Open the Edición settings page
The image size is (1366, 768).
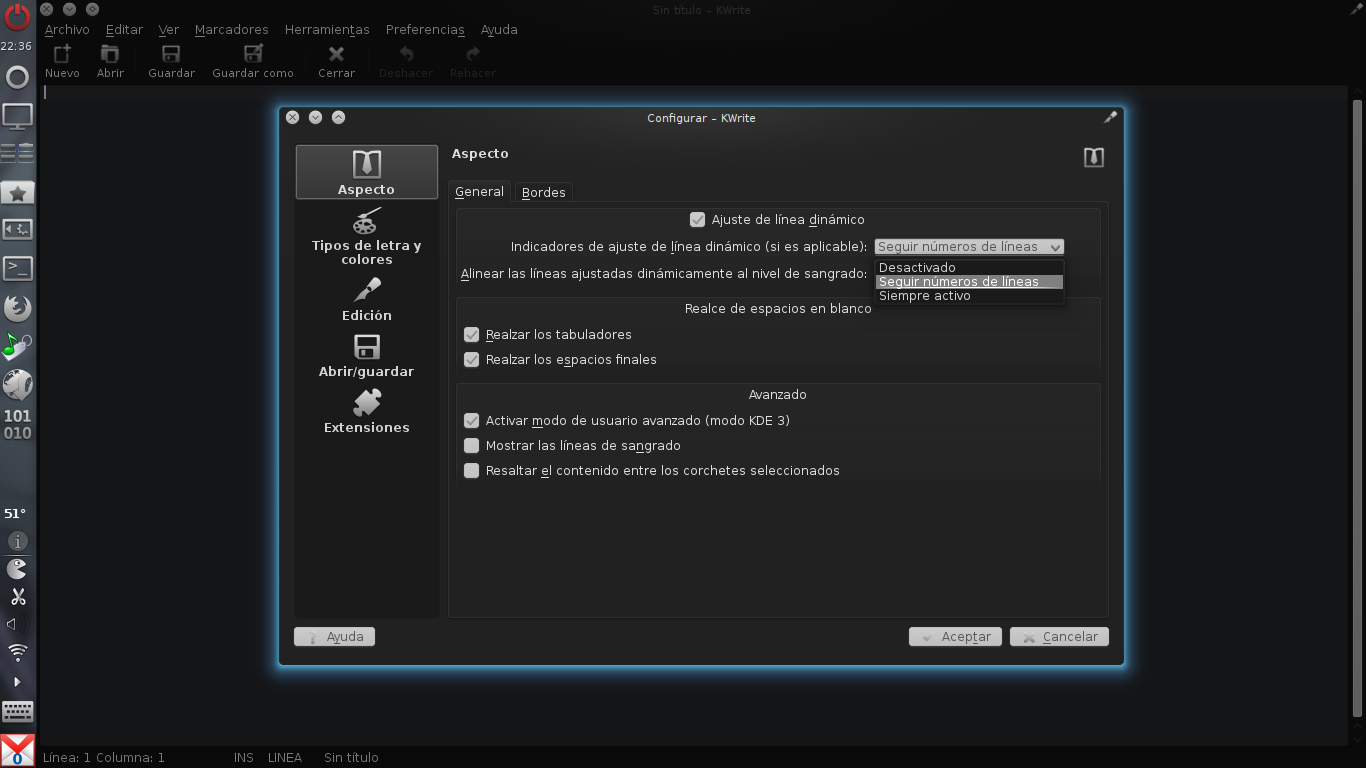click(x=366, y=300)
